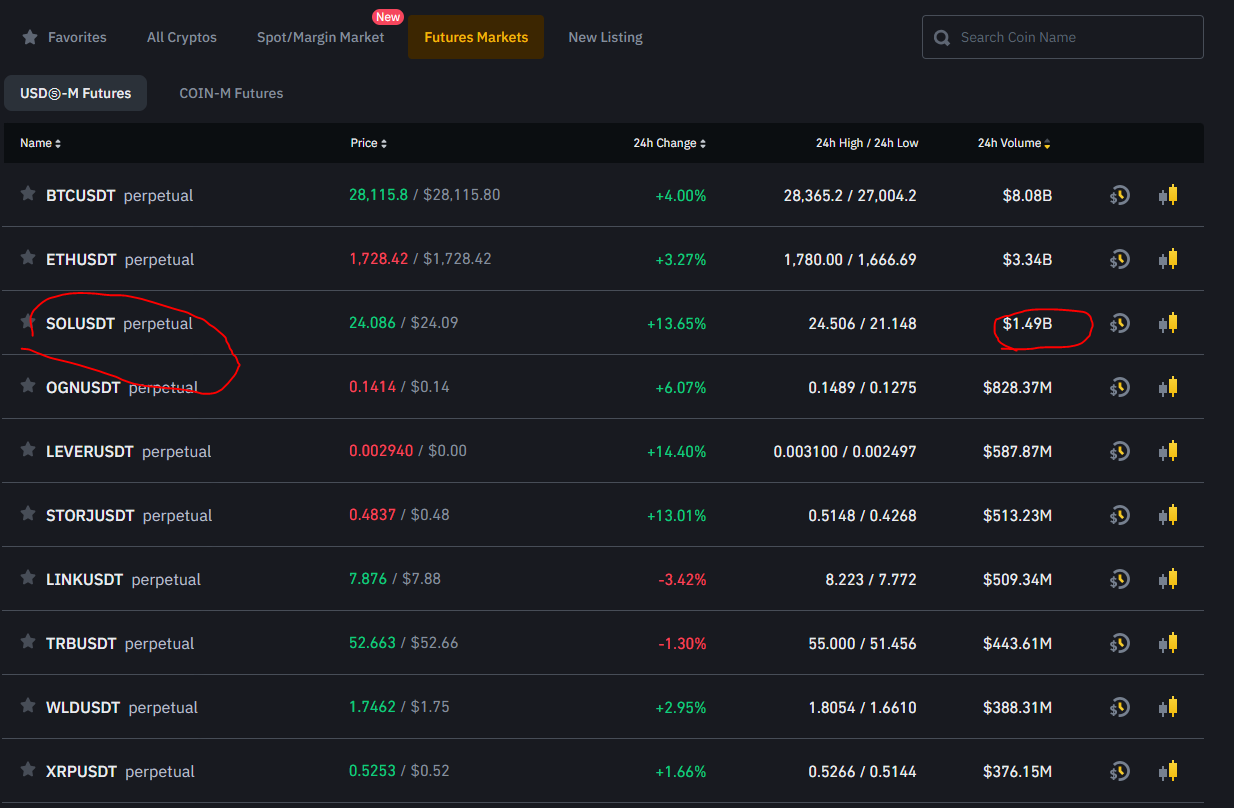Switch to COIN-M Futures sub-tab
Viewport: 1234px width, 808px height.
point(231,93)
